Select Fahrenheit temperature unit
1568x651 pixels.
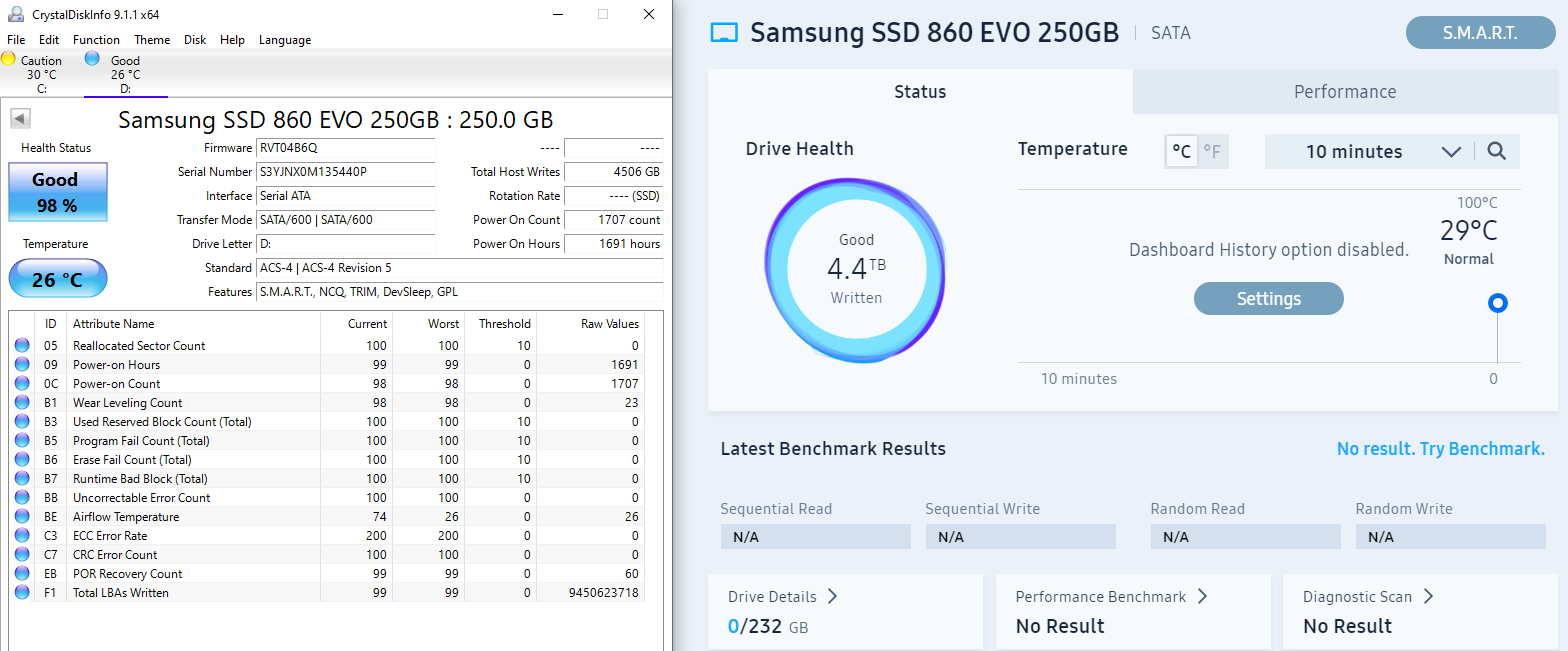click(1212, 152)
